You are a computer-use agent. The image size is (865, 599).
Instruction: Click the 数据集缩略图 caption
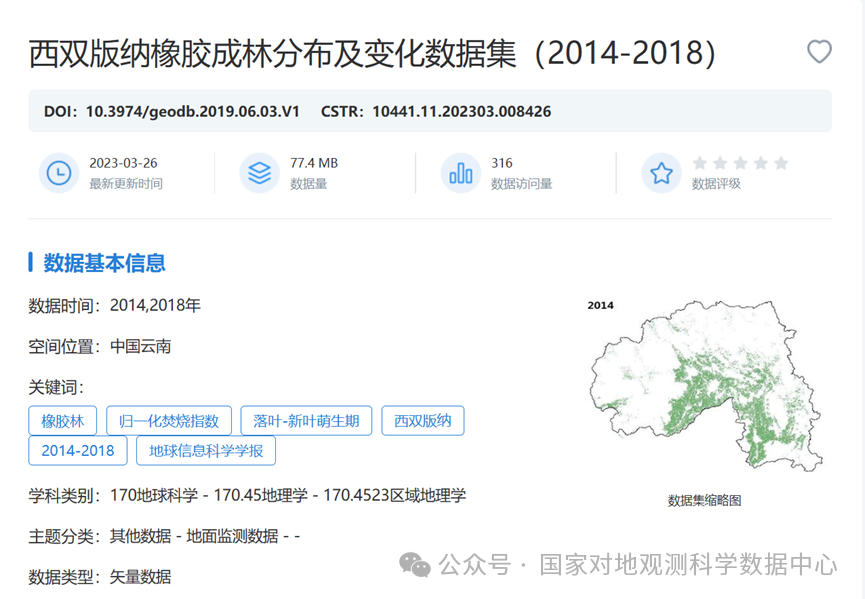[704, 500]
